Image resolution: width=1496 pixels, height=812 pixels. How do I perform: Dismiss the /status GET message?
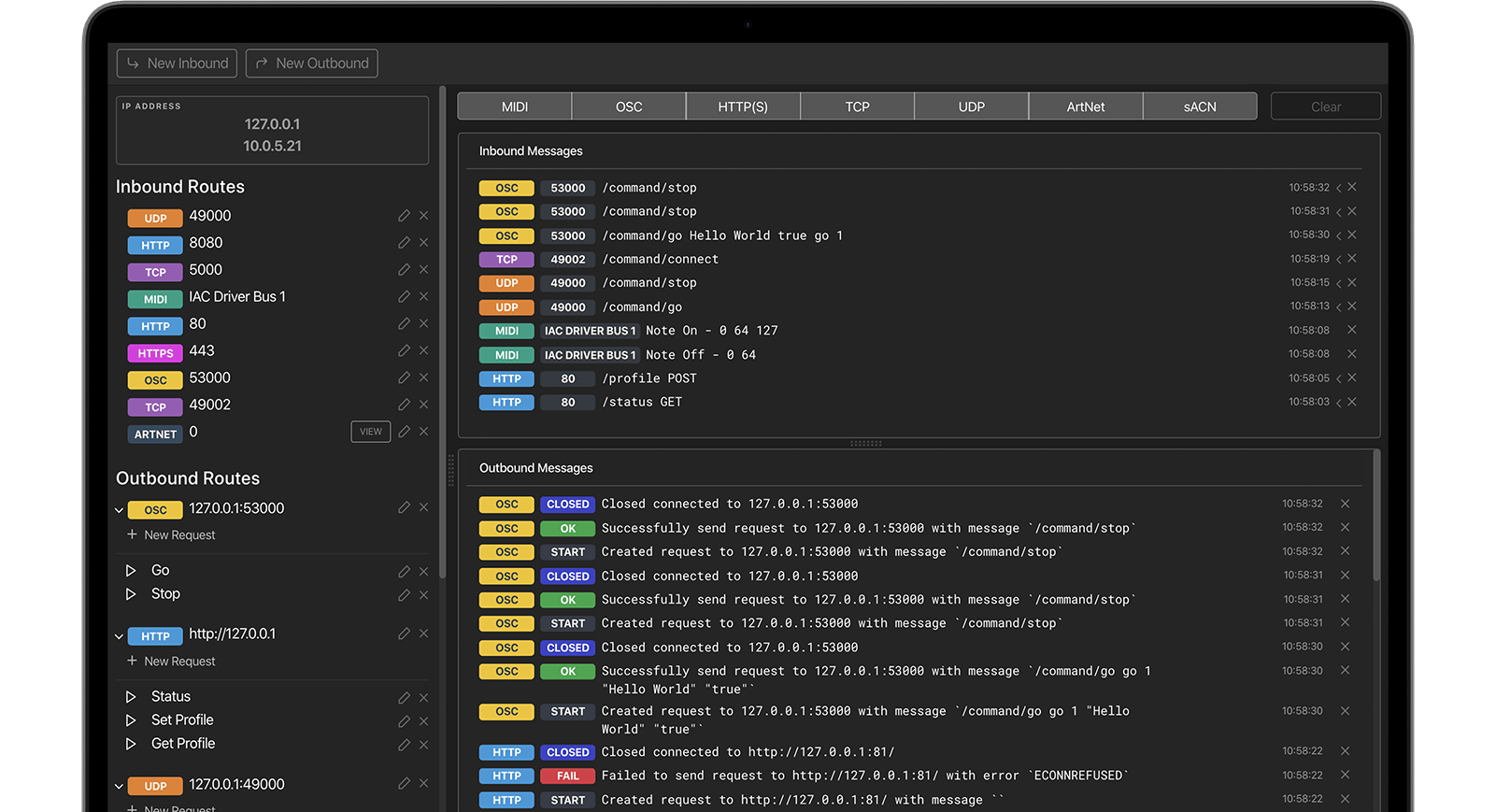click(1352, 402)
